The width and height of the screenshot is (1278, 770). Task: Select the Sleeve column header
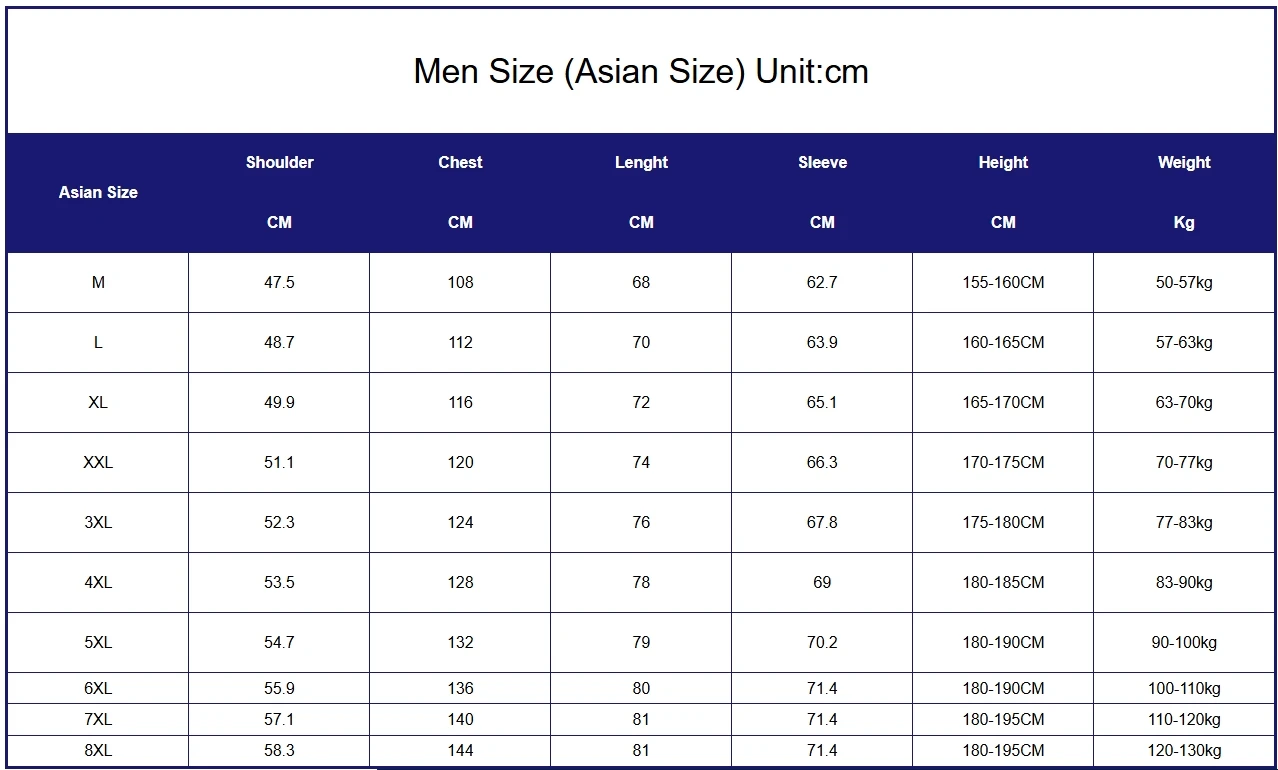[x=822, y=162]
